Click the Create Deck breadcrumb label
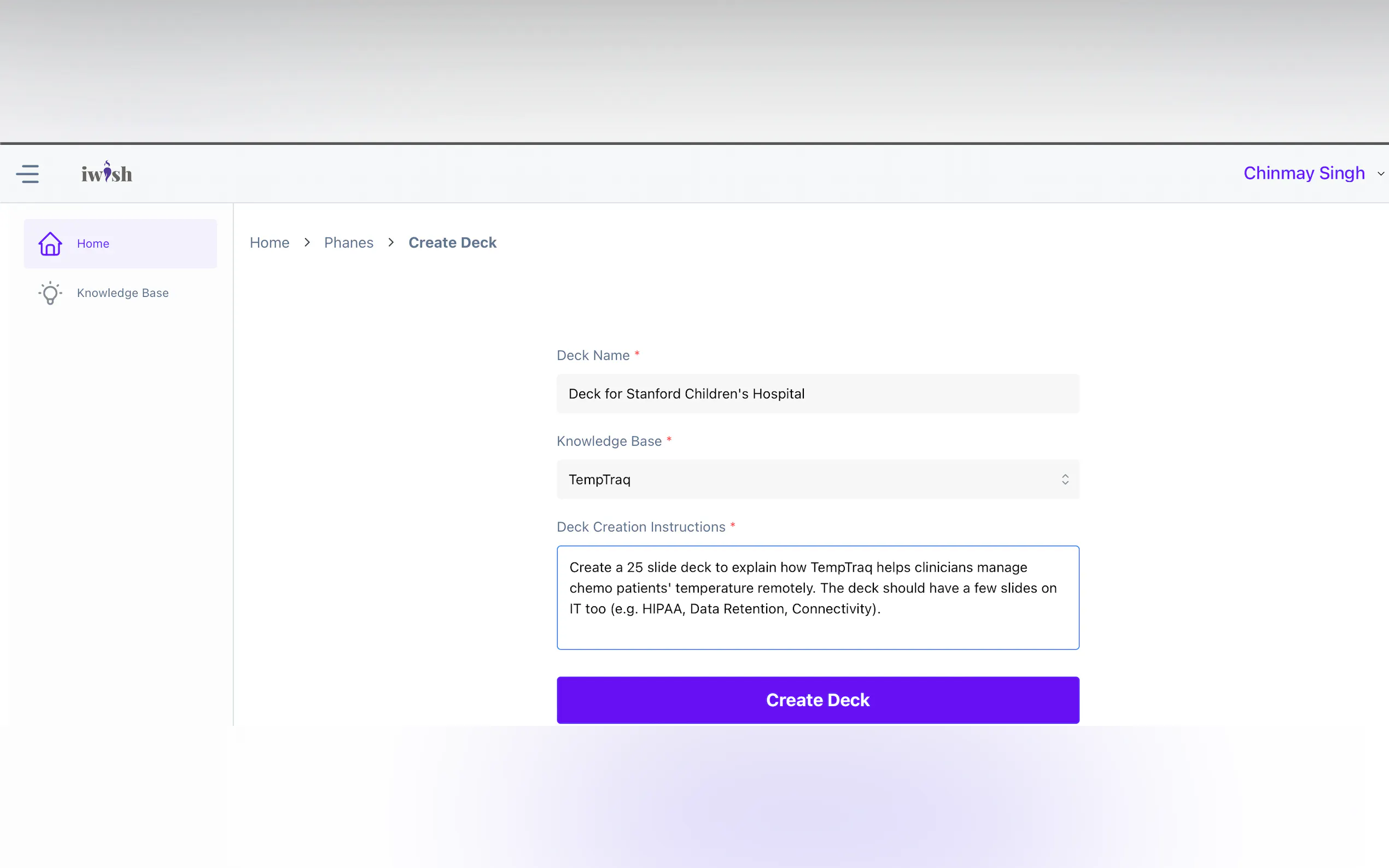The width and height of the screenshot is (1389, 868). click(x=452, y=242)
